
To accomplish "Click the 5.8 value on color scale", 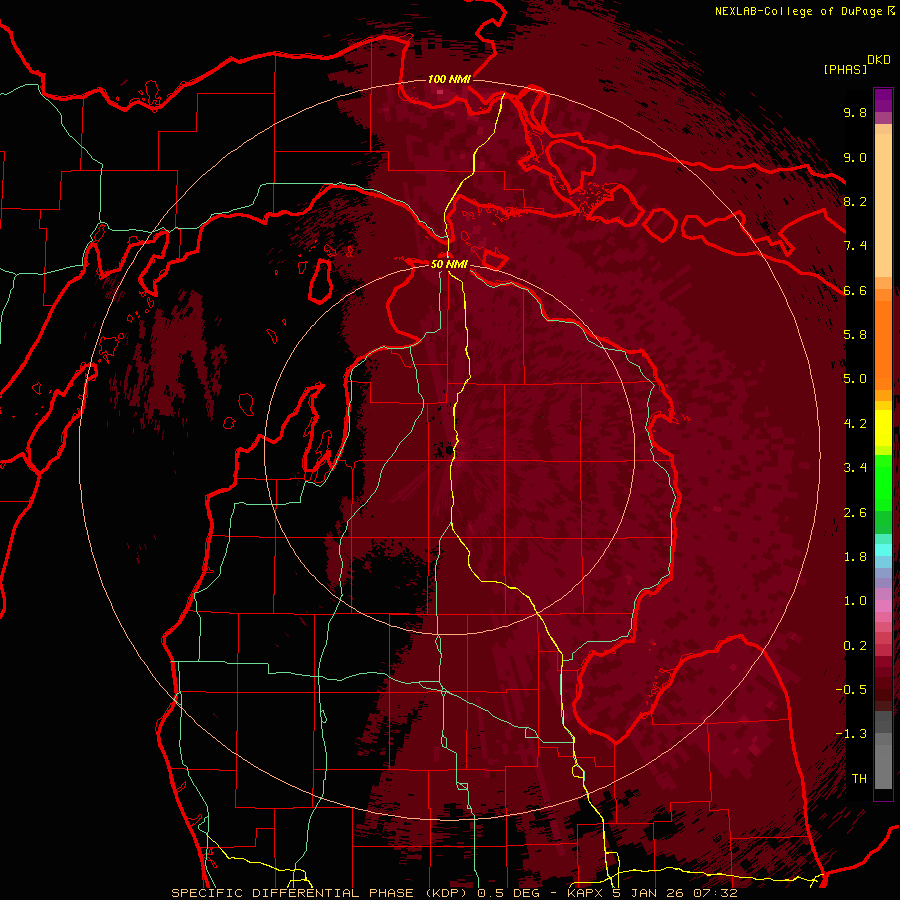I will point(855,335).
